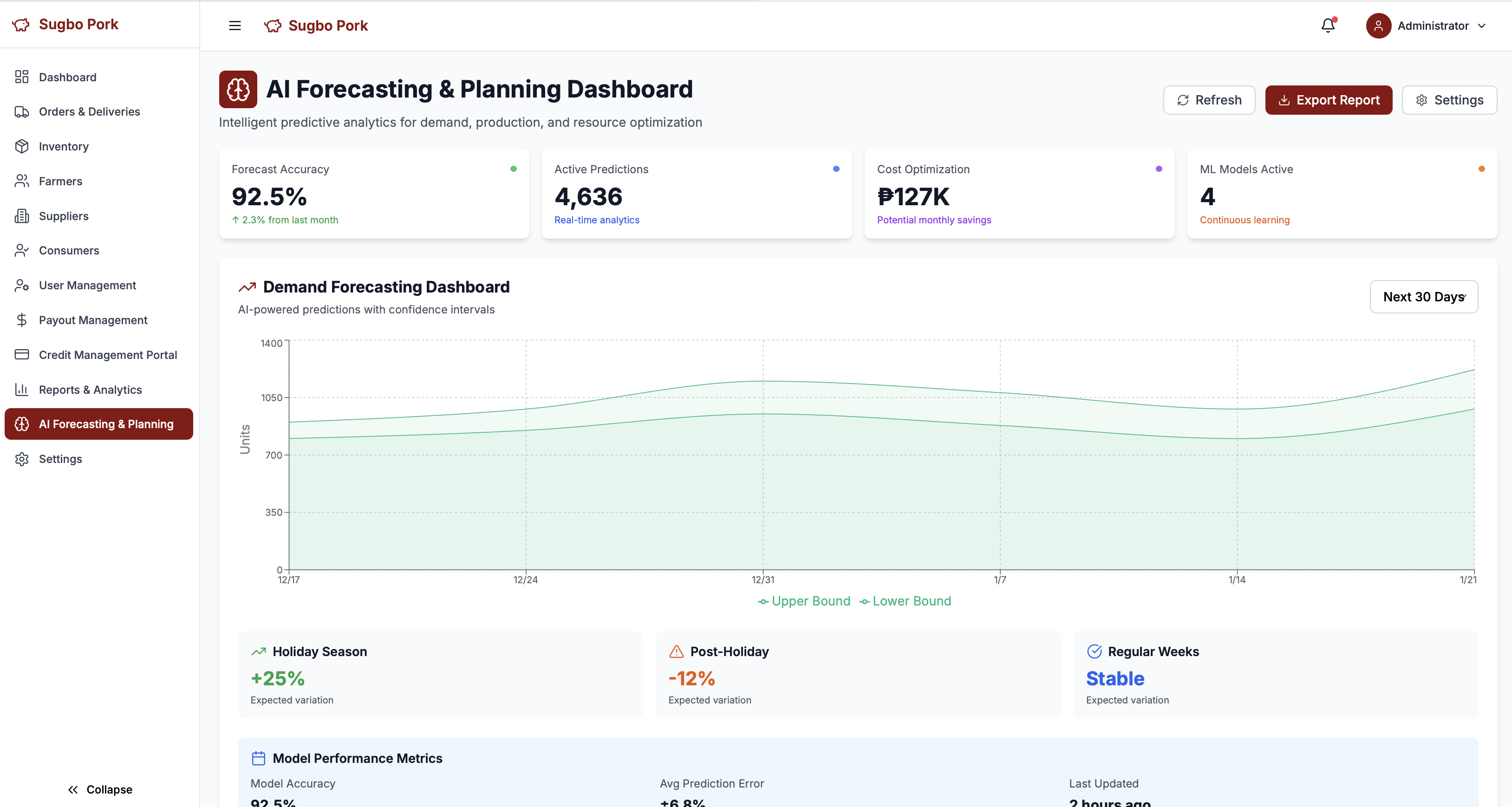The width and height of the screenshot is (1512, 807).
Task: Click the Payout Management dollar icon
Action: click(x=22, y=320)
